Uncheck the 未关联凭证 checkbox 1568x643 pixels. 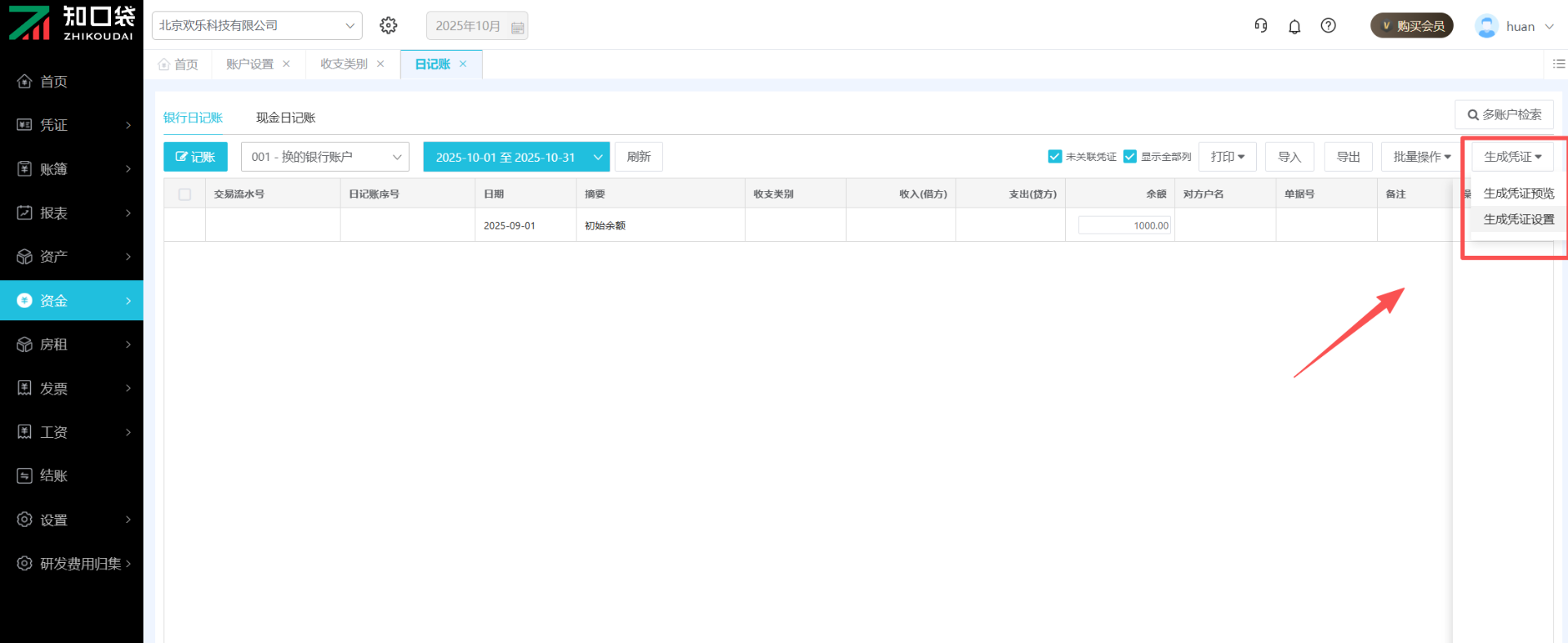[1055, 157]
